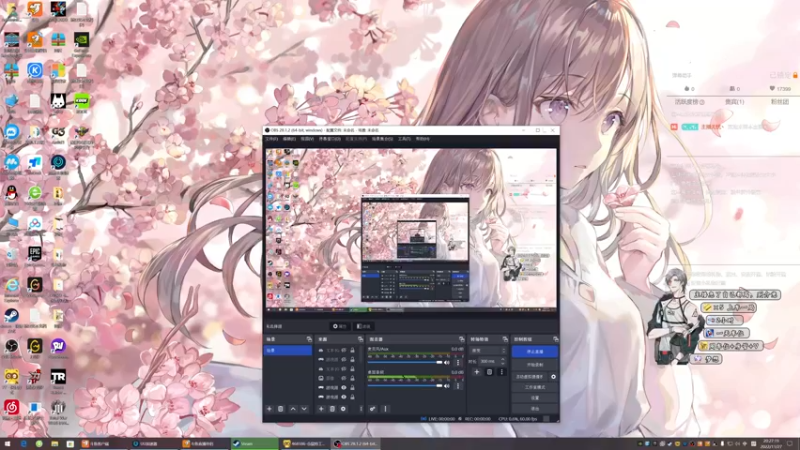800x450 pixels.
Task: Delete the selected scene with the Scenes trash icon
Action: pyautogui.click(x=281, y=409)
